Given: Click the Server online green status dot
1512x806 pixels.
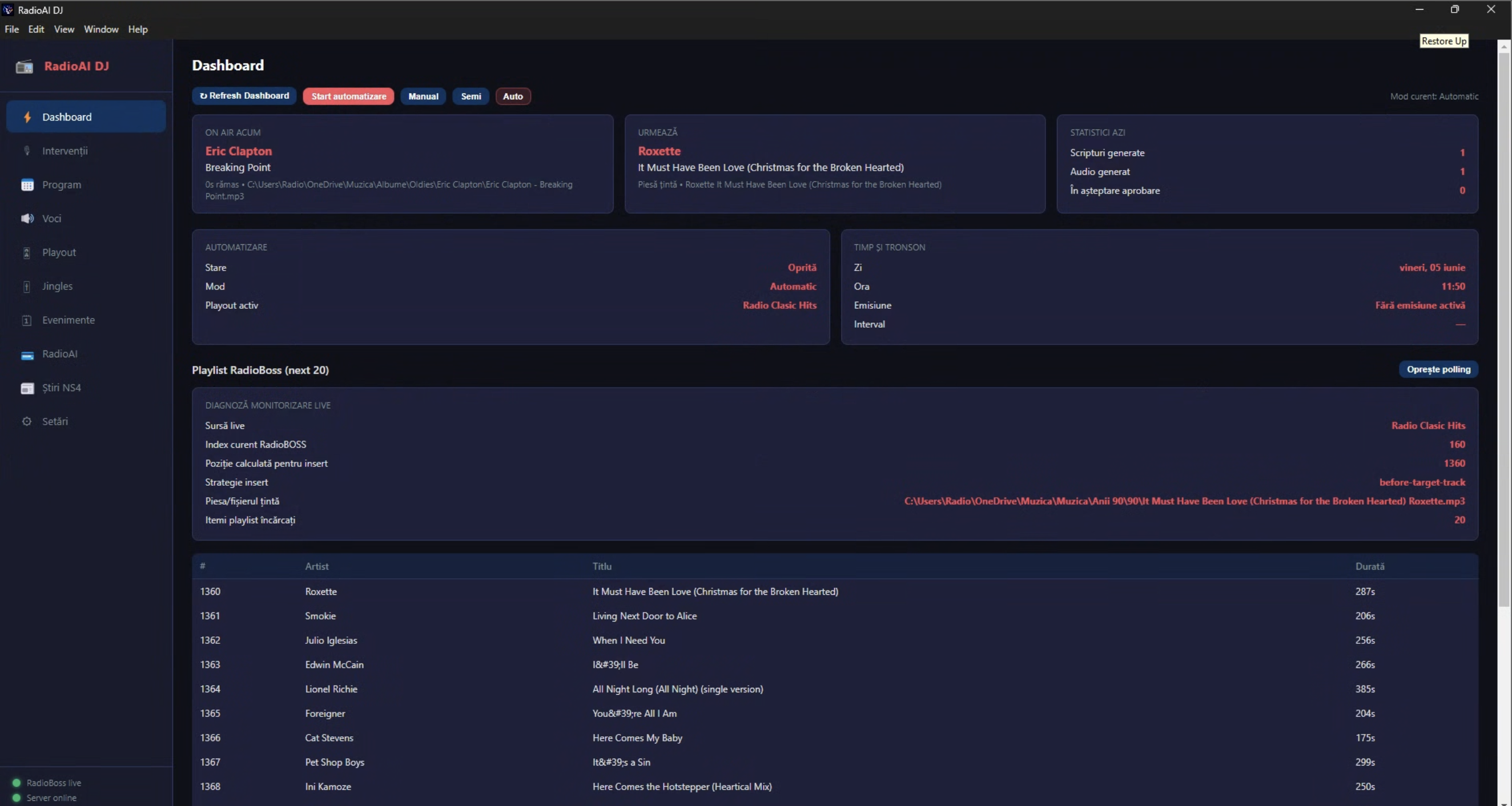Looking at the screenshot, I should [17, 798].
